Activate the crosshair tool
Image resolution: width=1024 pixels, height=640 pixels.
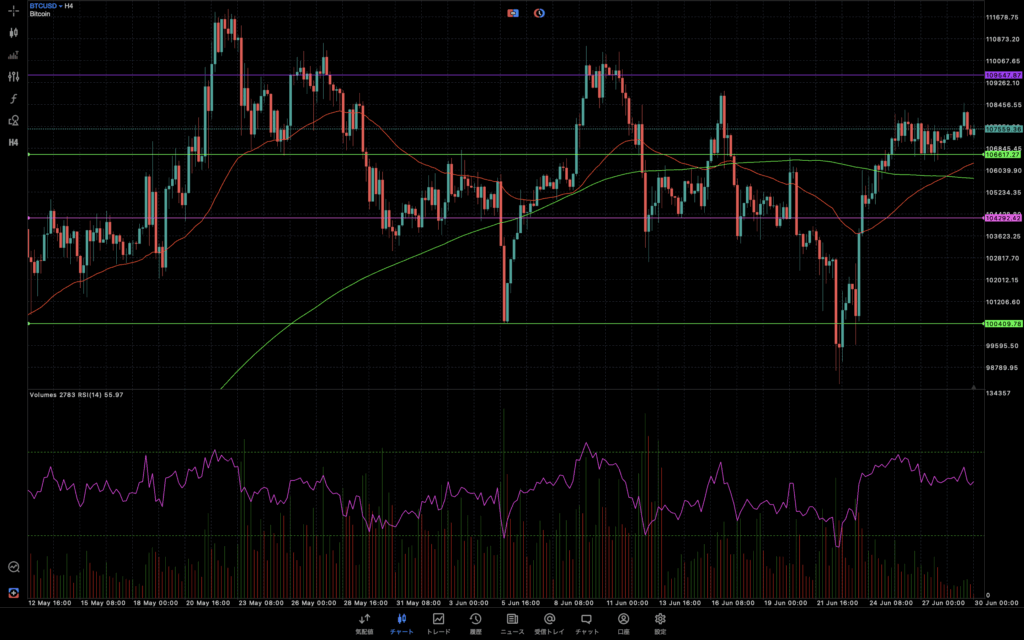tap(13, 10)
